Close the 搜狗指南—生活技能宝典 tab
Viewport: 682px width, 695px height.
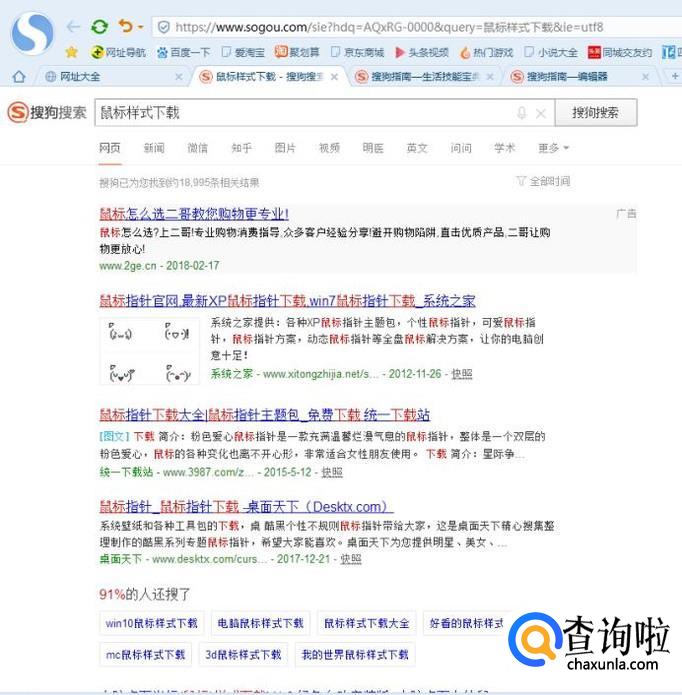coord(490,77)
